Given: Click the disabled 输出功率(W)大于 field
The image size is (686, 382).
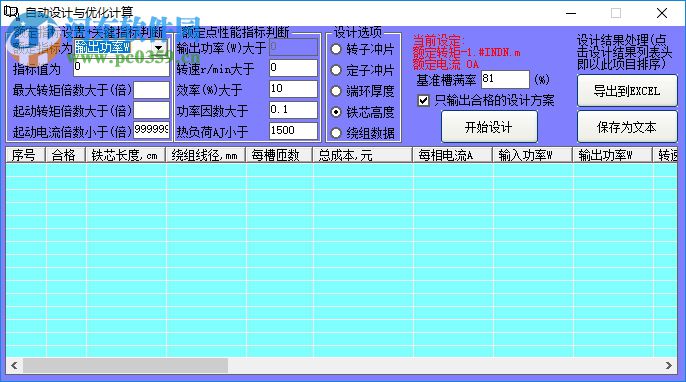Looking at the screenshot, I should [x=293, y=47].
